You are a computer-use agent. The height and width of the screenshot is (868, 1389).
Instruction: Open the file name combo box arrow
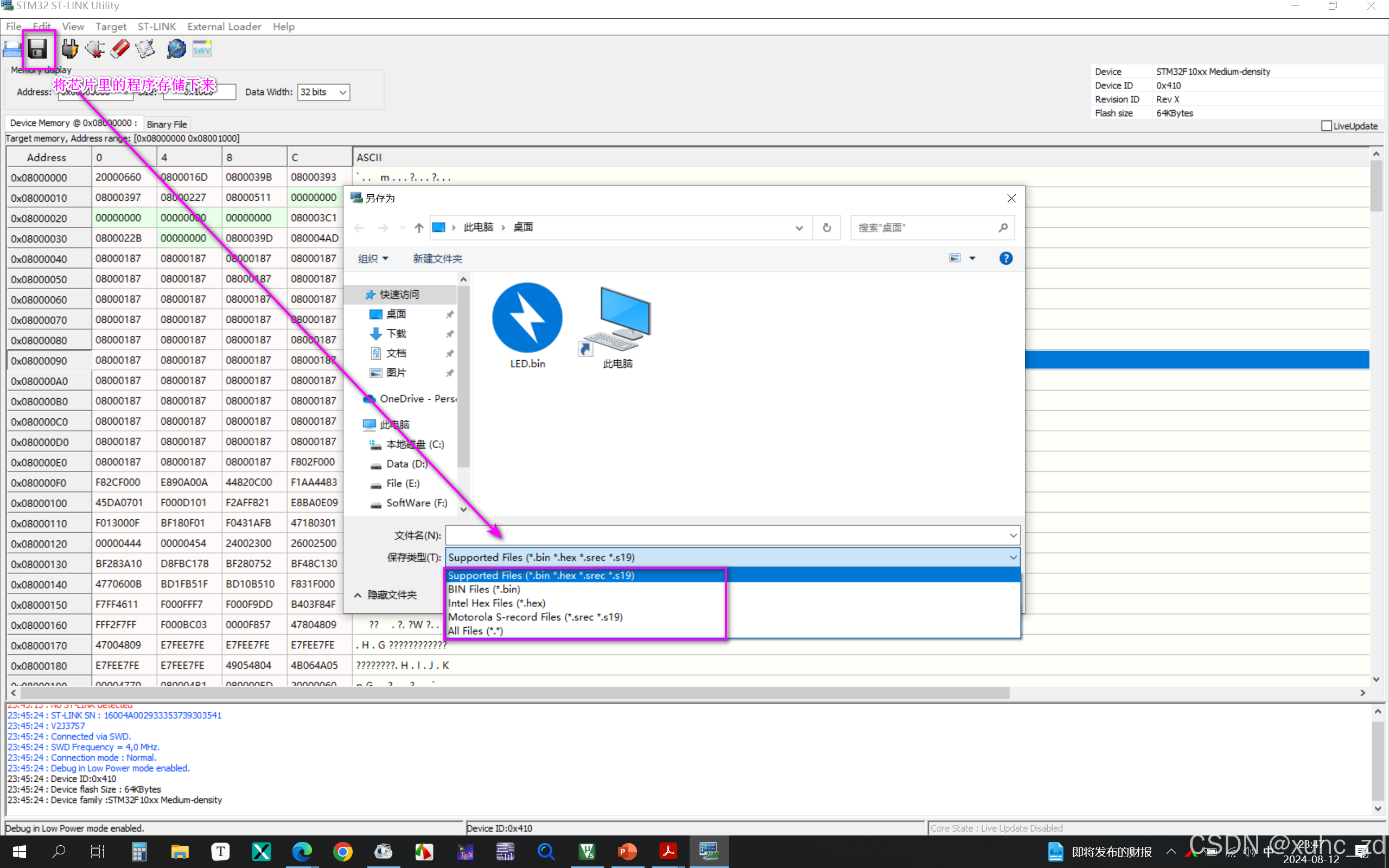tap(1013, 535)
